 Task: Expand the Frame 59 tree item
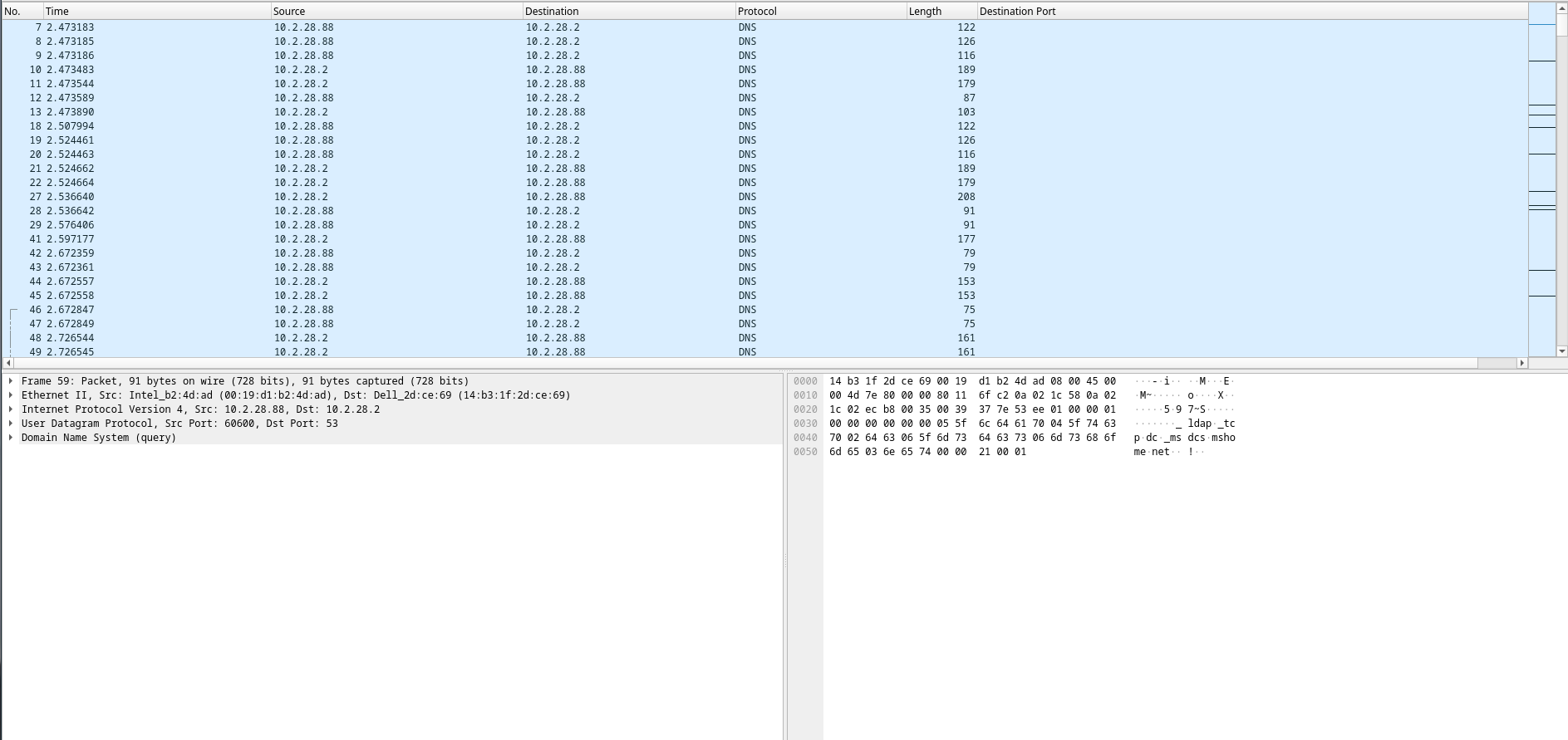pos(11,381)
